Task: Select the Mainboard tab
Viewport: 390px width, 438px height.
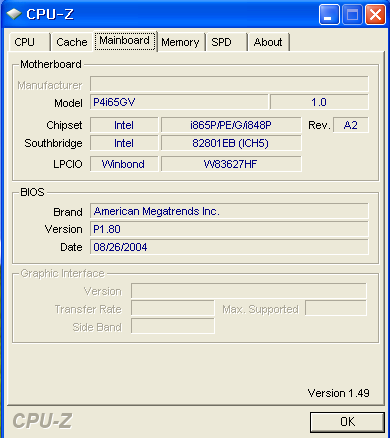Action: [x=125, y=41]
